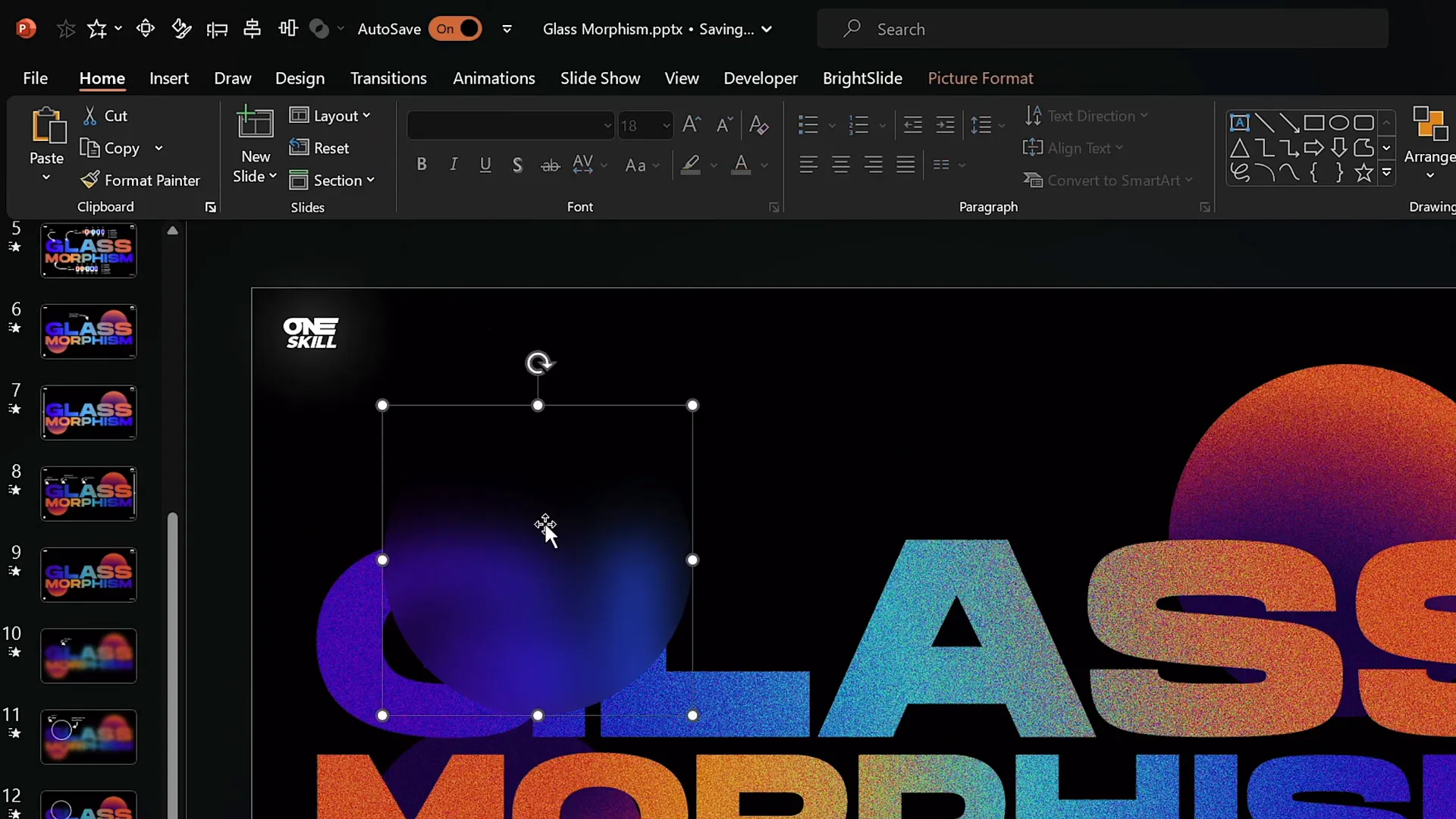Open the BrightSlide tab

pyautogui.click(x=862, y=78)
